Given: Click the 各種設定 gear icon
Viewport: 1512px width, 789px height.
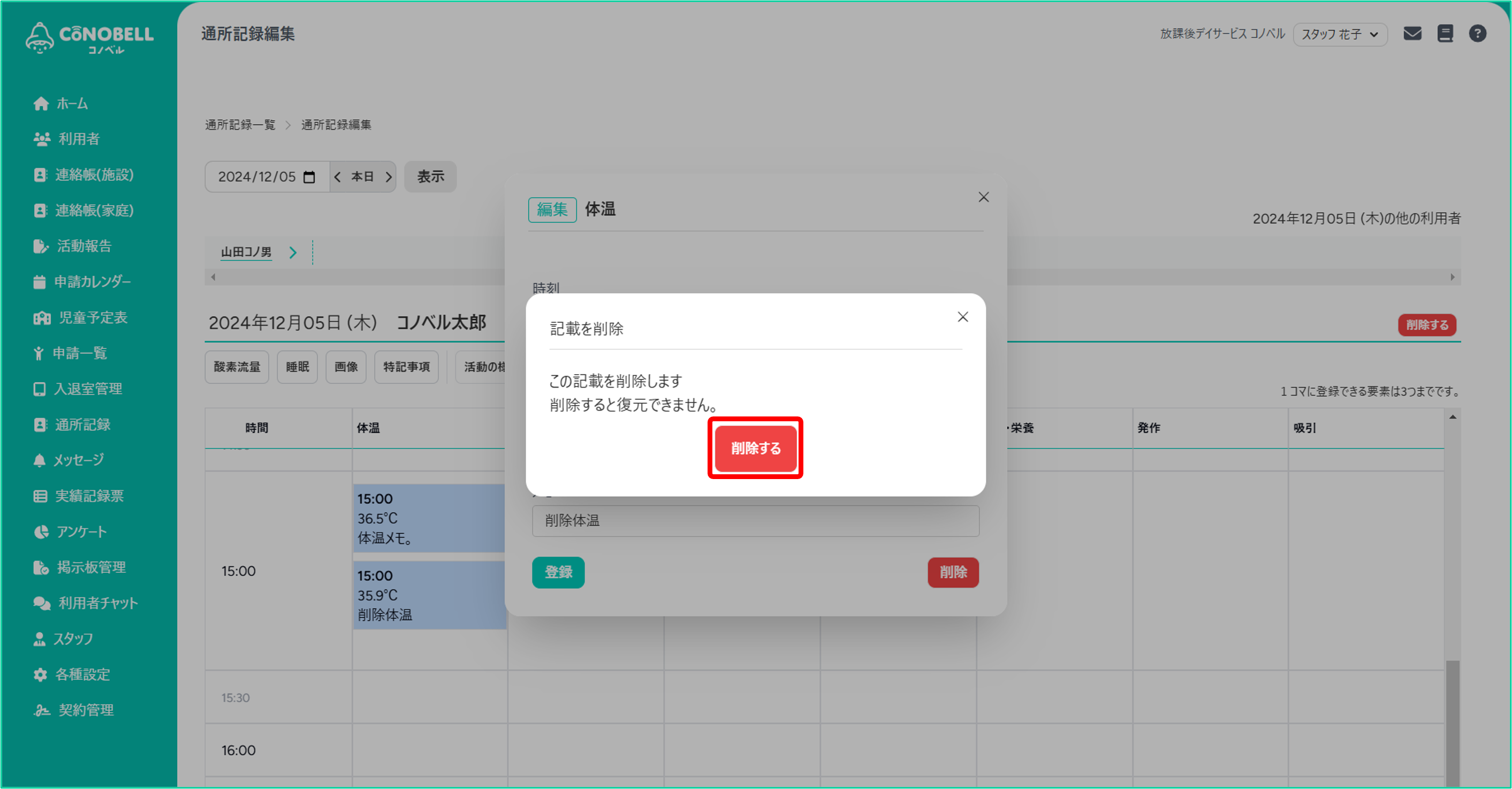Looking at the screenshot, I should (40, 674).
